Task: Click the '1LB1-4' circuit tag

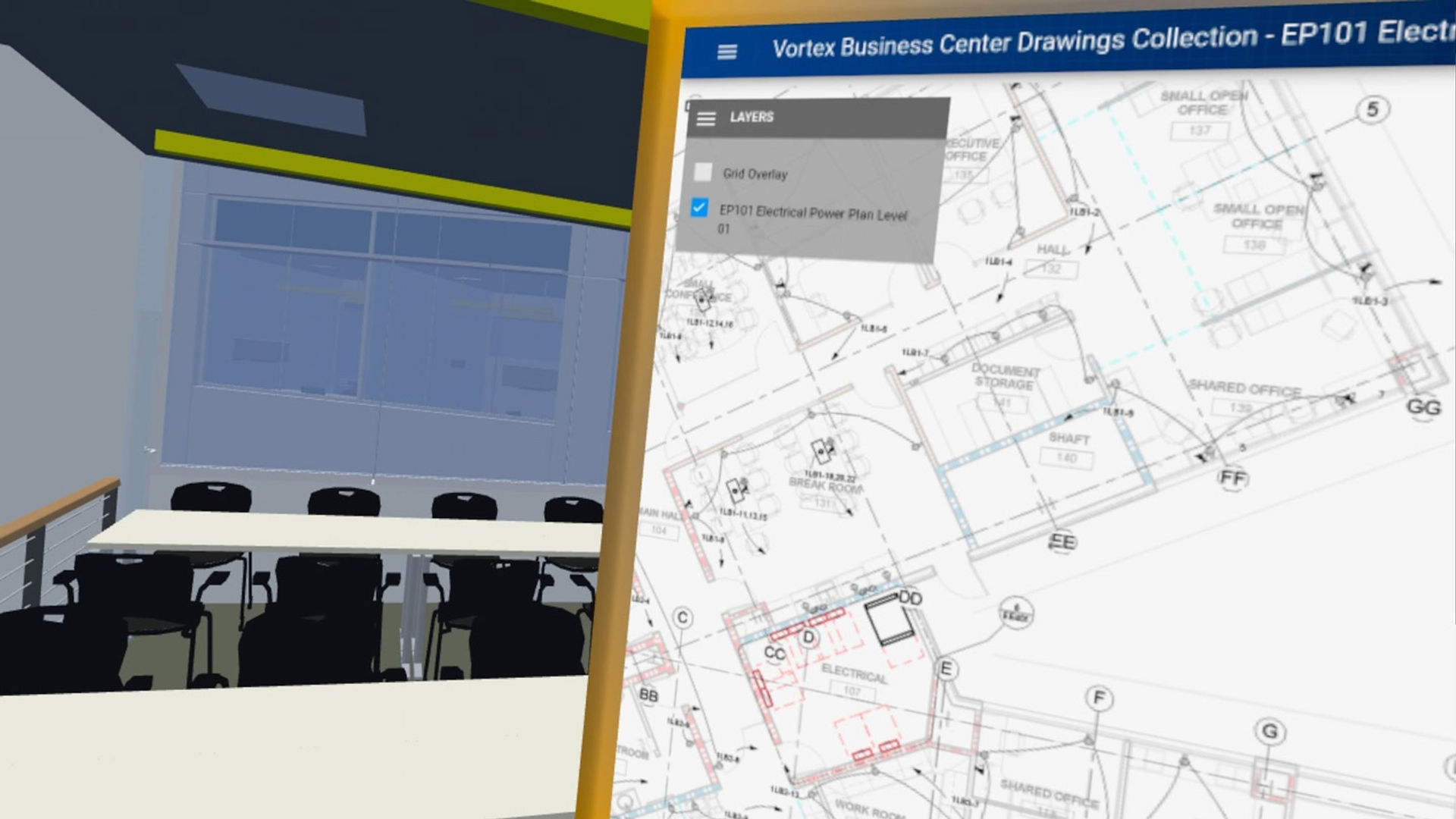Action: pos(999,262)
